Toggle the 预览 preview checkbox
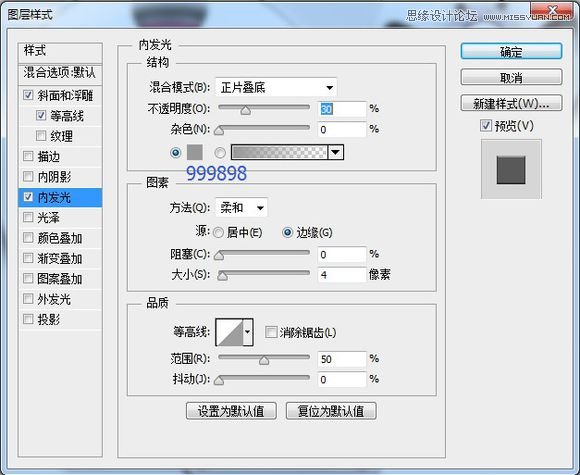 (x=486, y=126)
